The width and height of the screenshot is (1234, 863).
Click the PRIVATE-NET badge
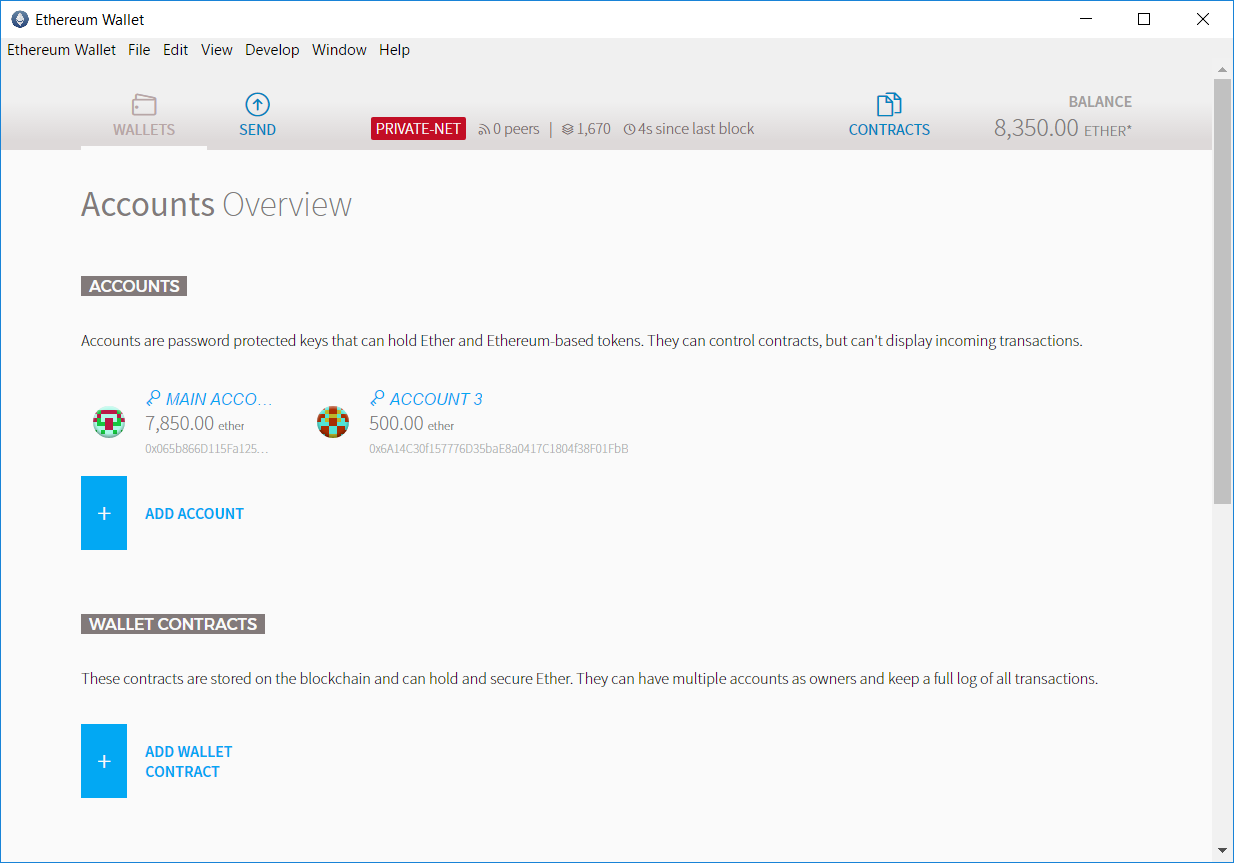pyautogui.click(x=418, y=129)
